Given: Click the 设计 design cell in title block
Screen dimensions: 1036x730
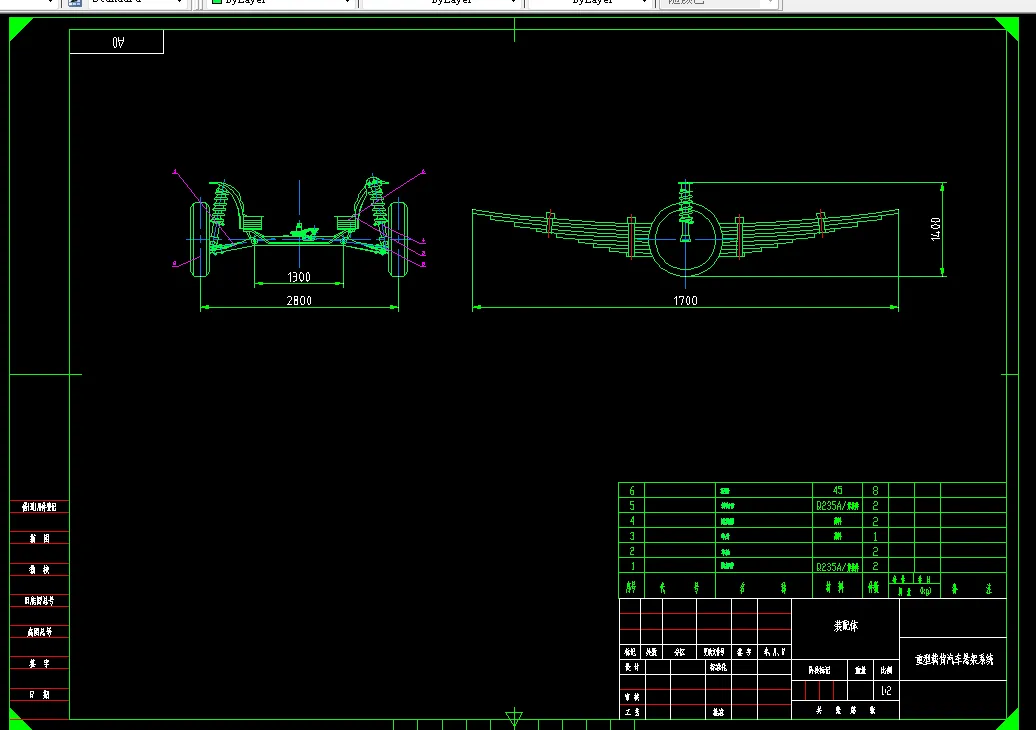Looking at the screenshot, I should [x=632, y=667].
